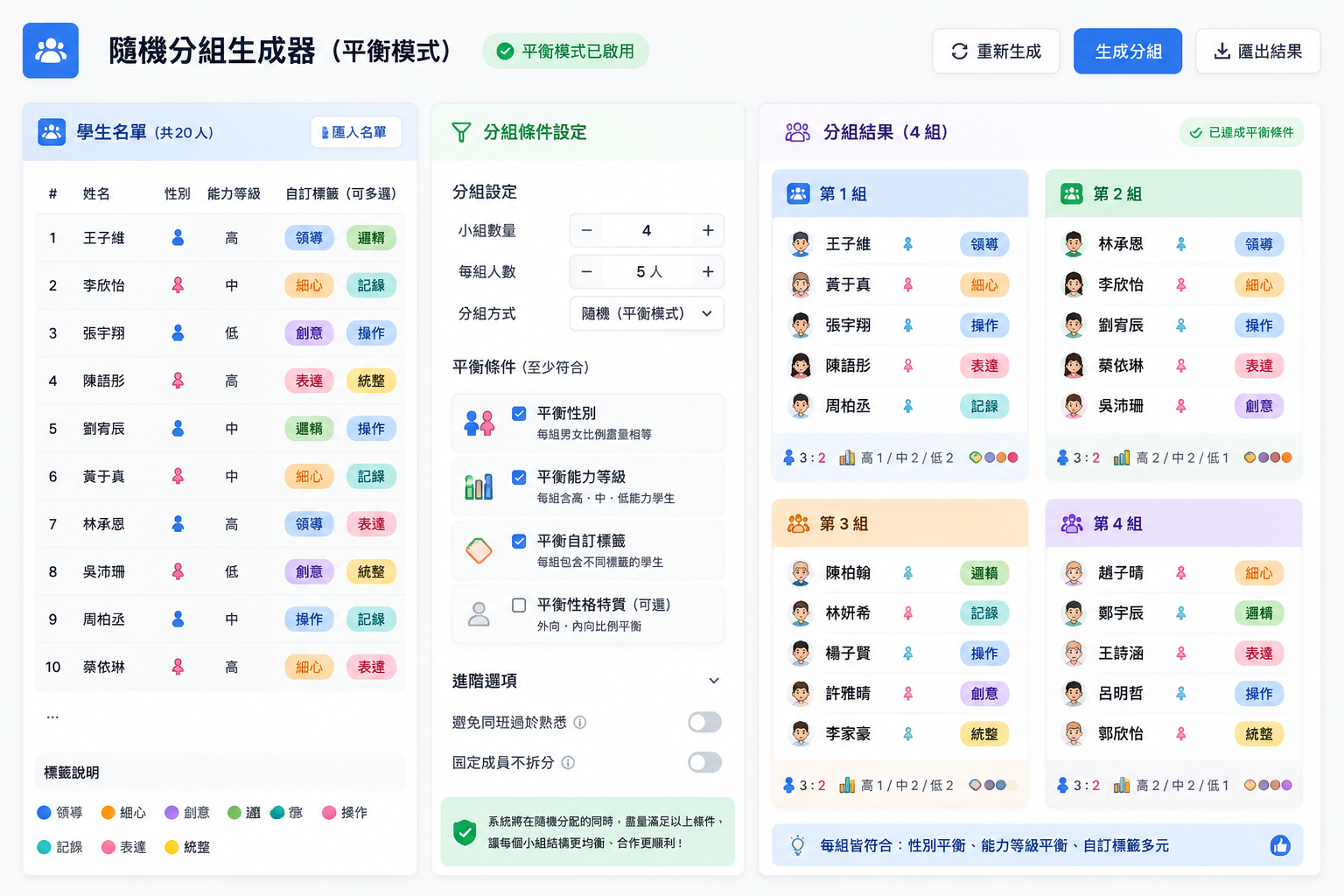Click the 第 4 組 header icon
1344x896 pixels.
1072,523
